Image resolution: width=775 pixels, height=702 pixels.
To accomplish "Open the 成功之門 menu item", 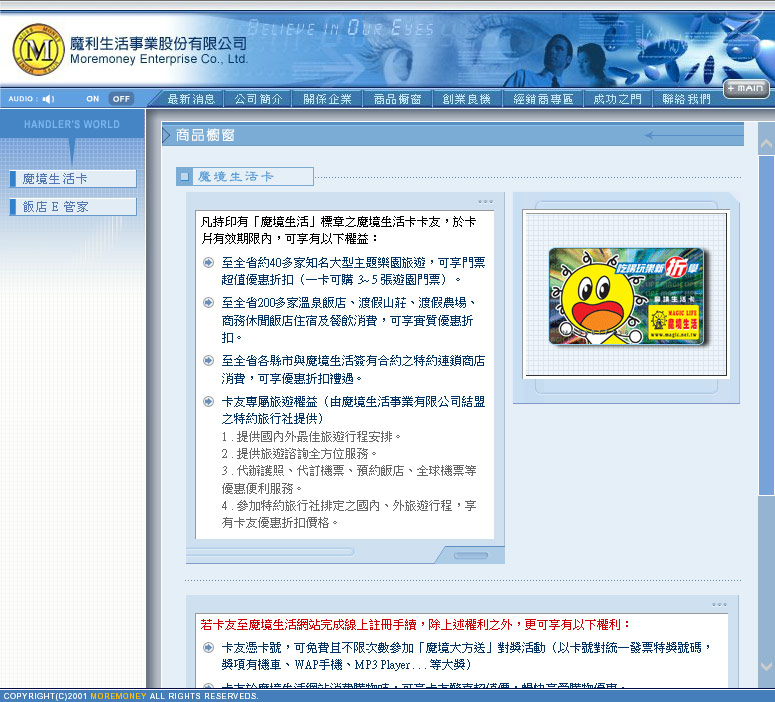I will point(617,99).
